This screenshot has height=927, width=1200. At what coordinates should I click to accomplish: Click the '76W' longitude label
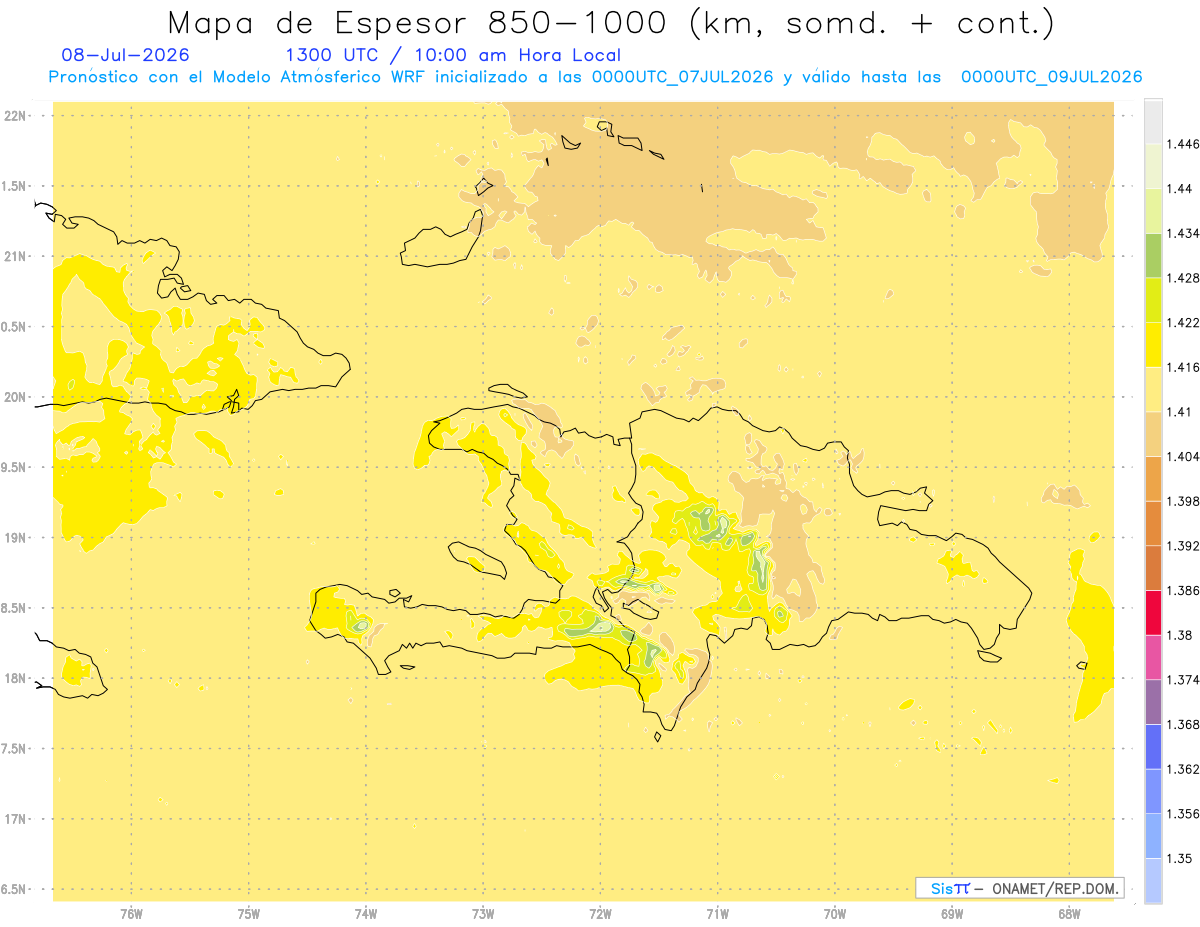(131, 913)
